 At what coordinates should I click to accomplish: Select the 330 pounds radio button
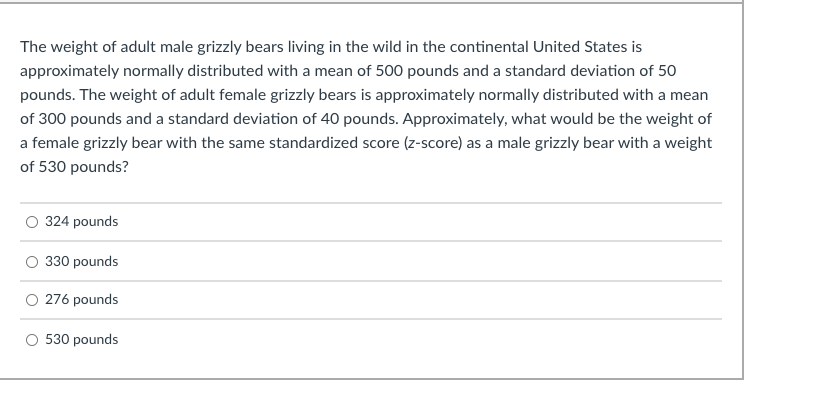click(33, 262)
